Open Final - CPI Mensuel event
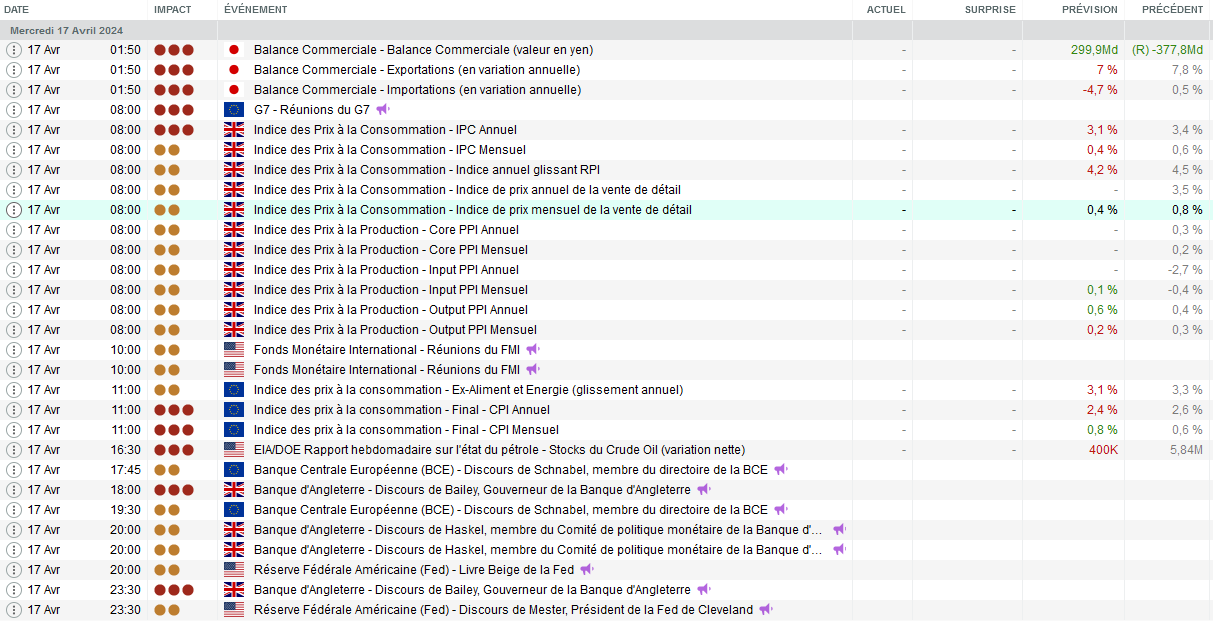 406,430
